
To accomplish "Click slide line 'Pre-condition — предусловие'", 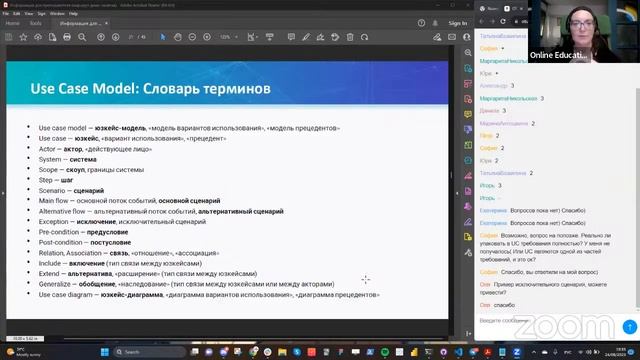I will click(x=83, y=232).
